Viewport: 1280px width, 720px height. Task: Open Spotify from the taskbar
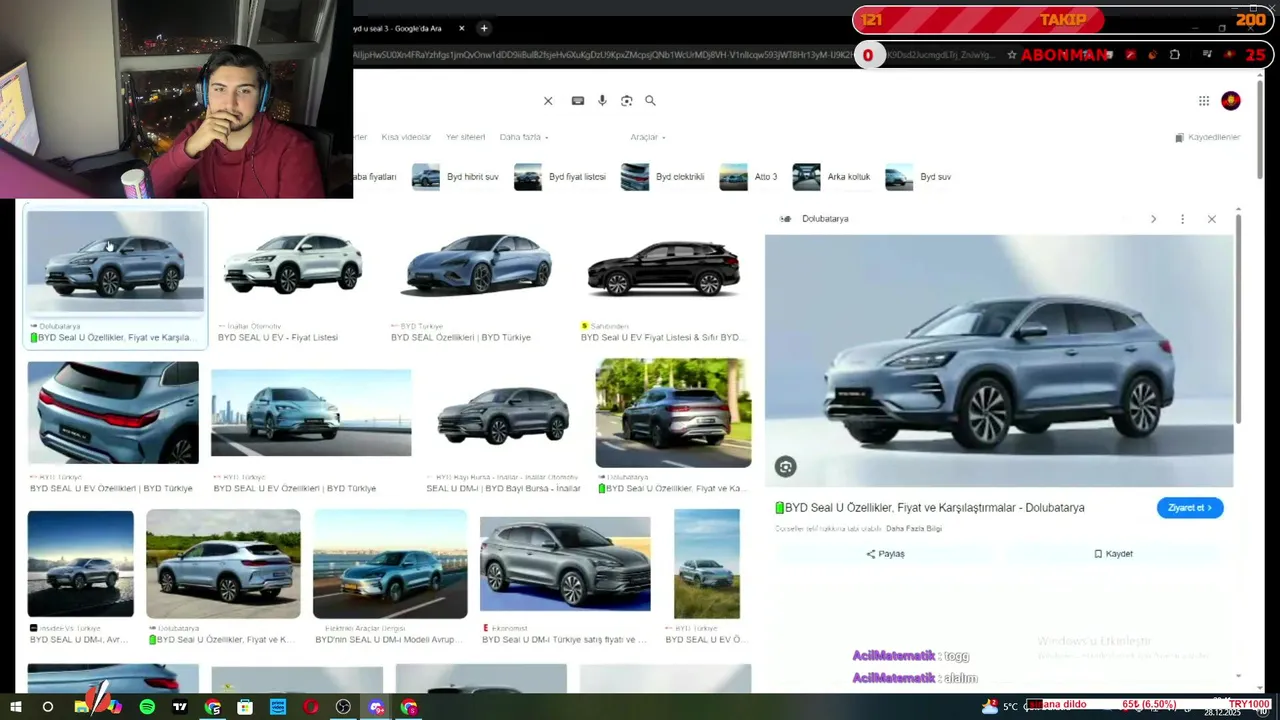147,707
